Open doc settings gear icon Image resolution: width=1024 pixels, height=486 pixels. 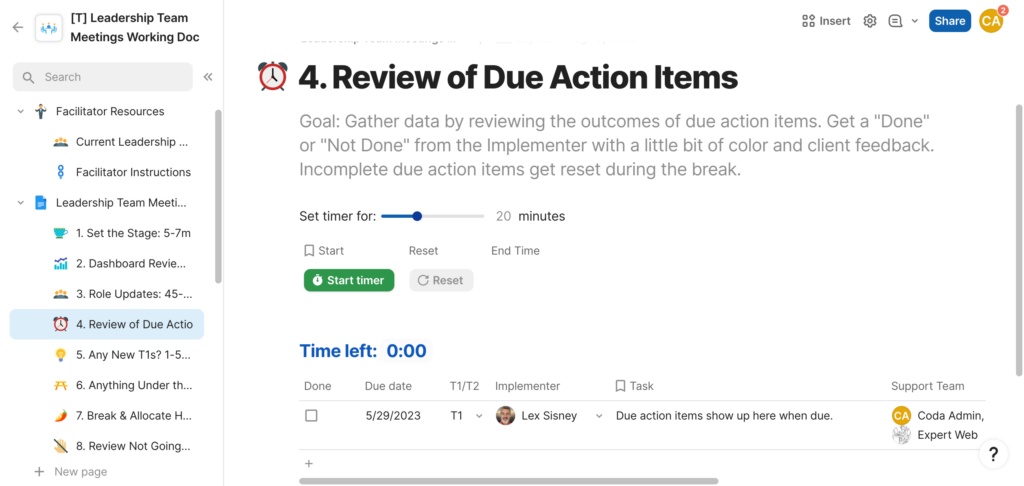click(x=869, y=21)
